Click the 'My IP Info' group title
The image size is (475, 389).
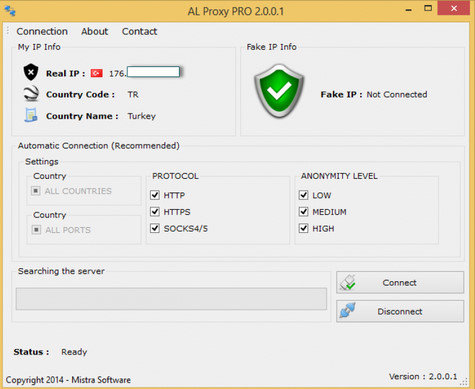coord(39,47)
